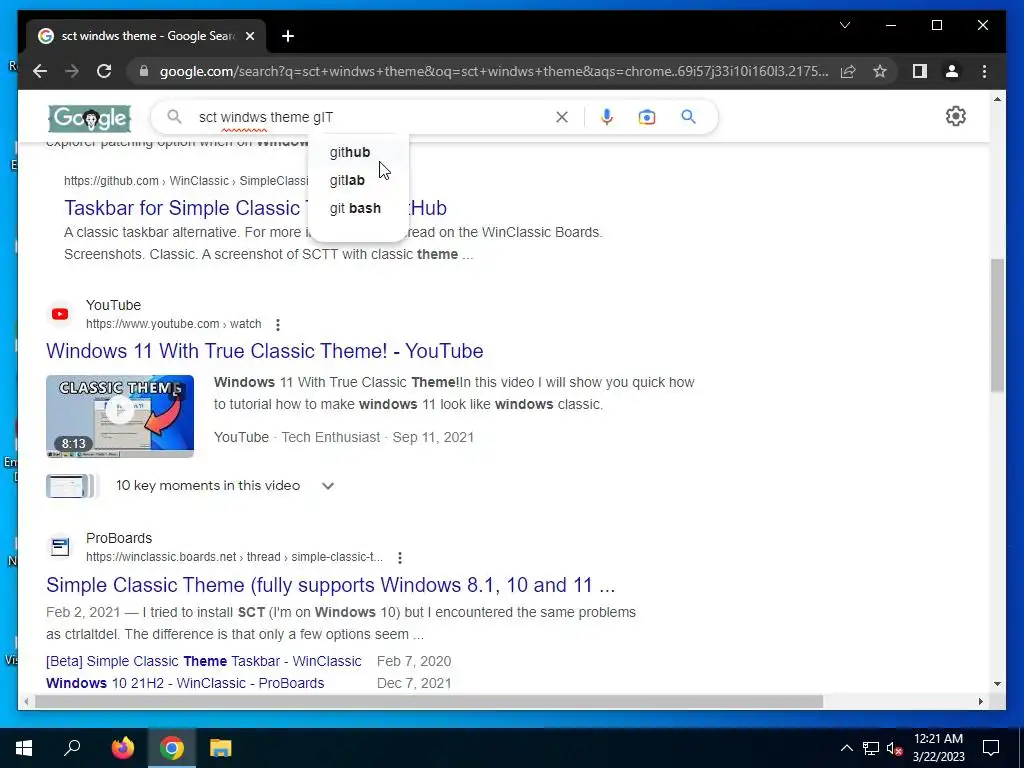Open Windows 11 With True Classic Theme link
The width and height of the screenshot is (1024, 768).
[x=264, y=351]
